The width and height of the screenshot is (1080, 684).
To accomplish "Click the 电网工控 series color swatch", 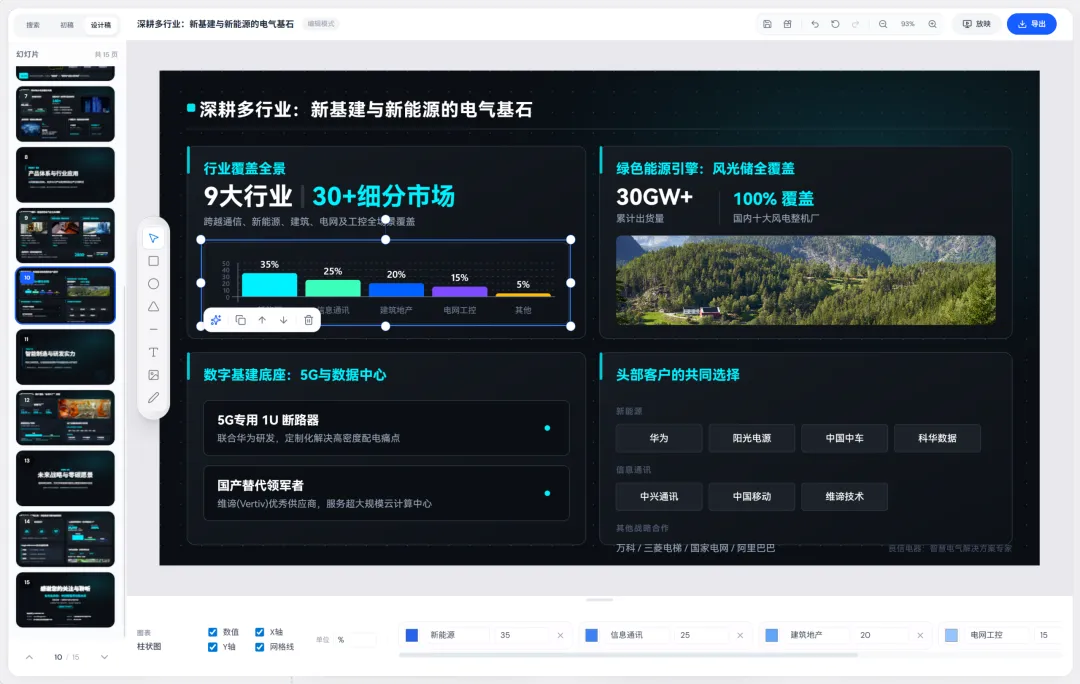I will [x=951, y=635].
